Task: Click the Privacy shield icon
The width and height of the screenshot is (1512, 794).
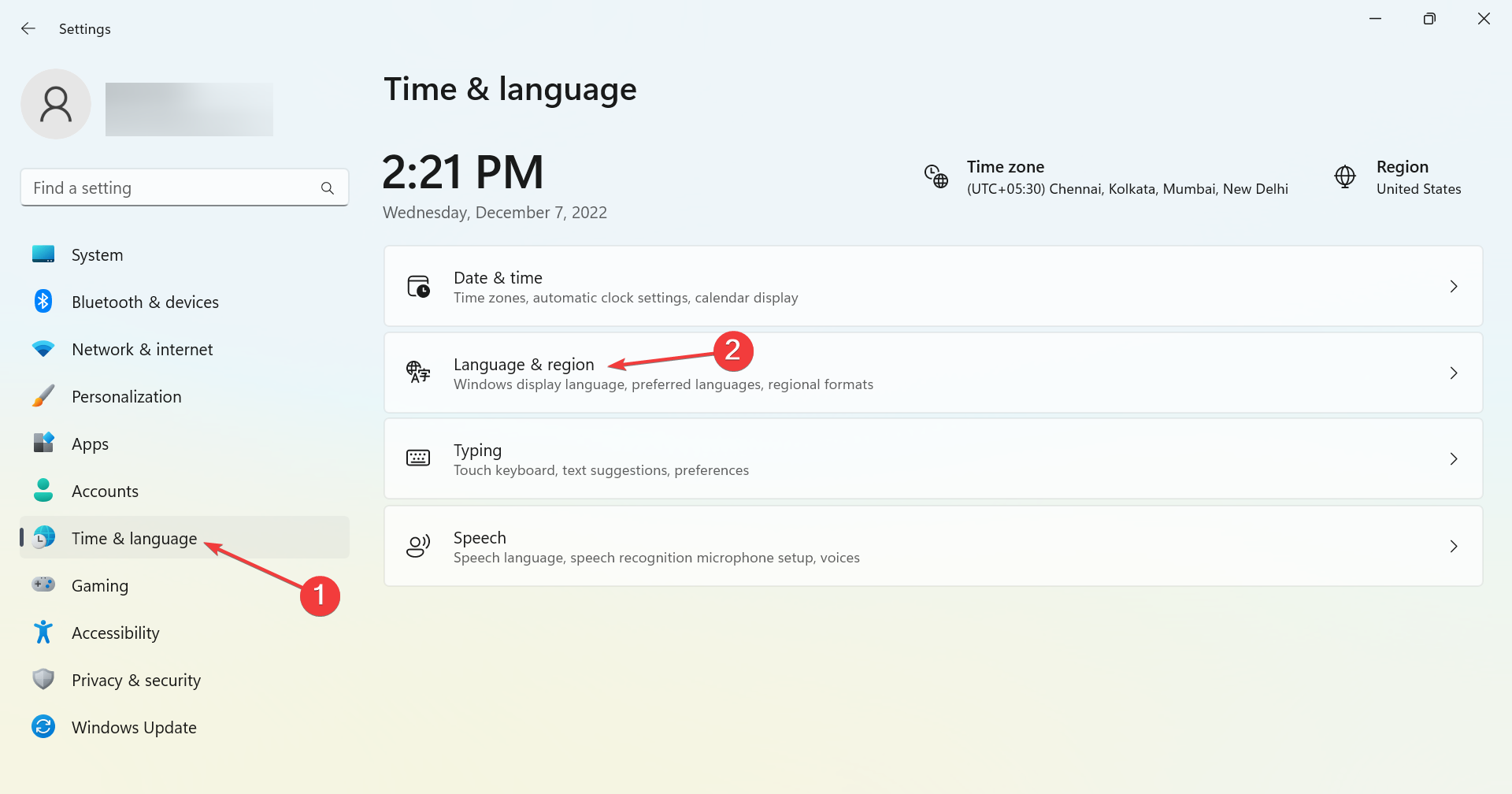Action: point(43,680)
